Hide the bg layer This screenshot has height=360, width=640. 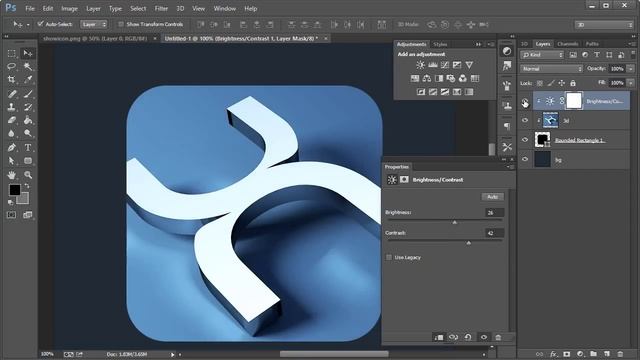[x=525, y=159]
